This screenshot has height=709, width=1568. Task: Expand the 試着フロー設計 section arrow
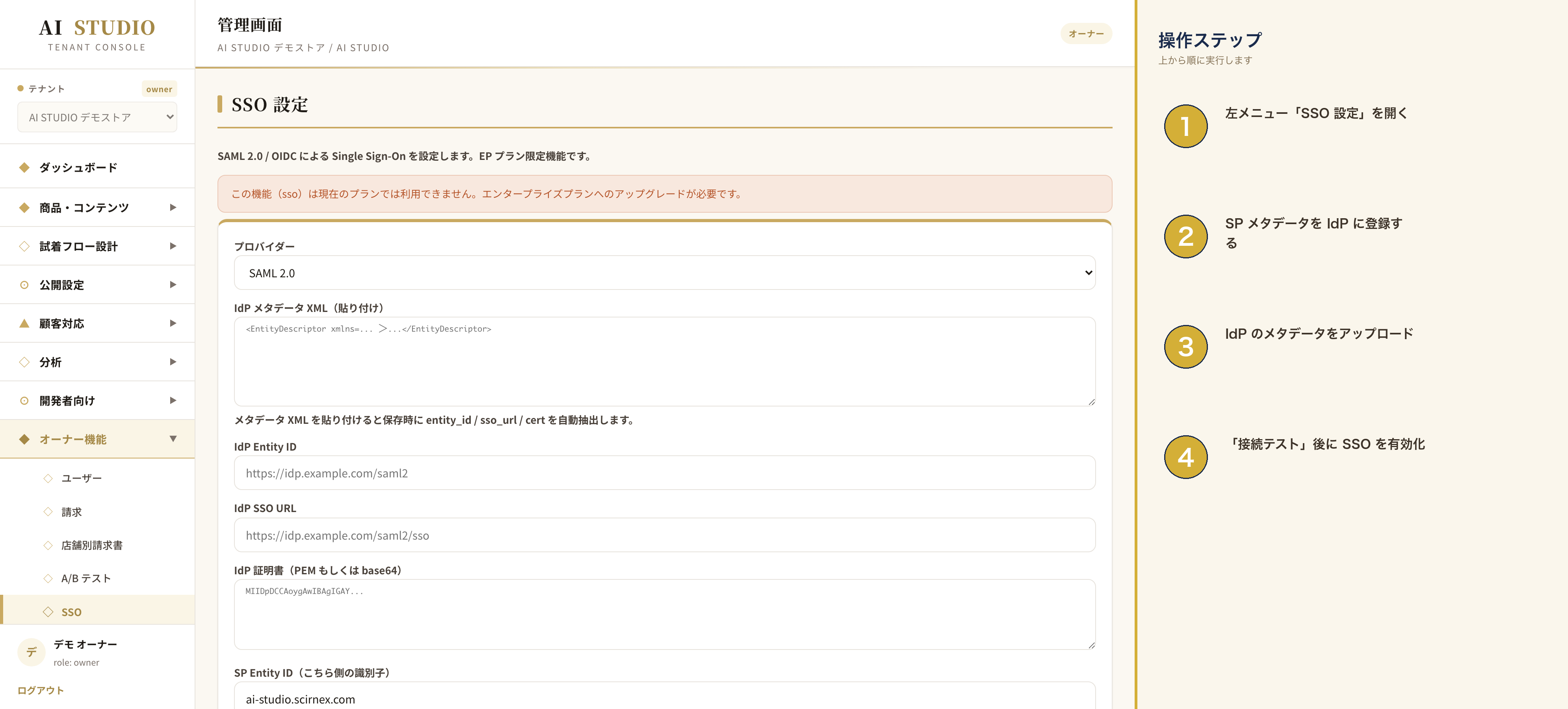173,246
